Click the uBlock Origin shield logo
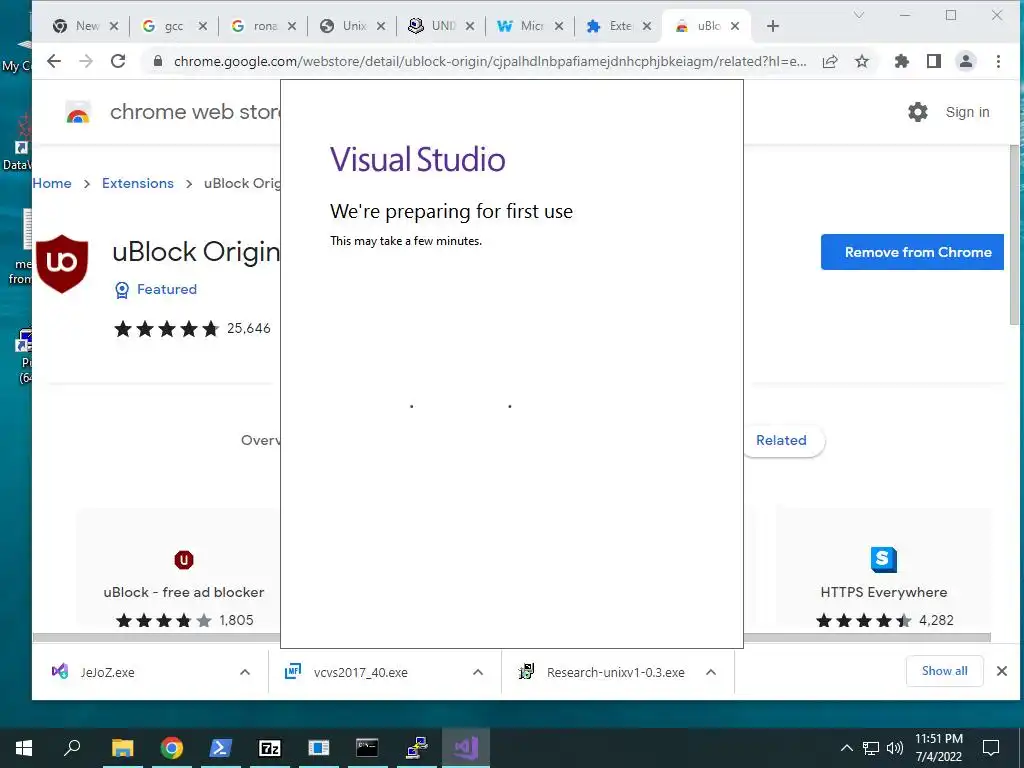 [x=62, y=263]
